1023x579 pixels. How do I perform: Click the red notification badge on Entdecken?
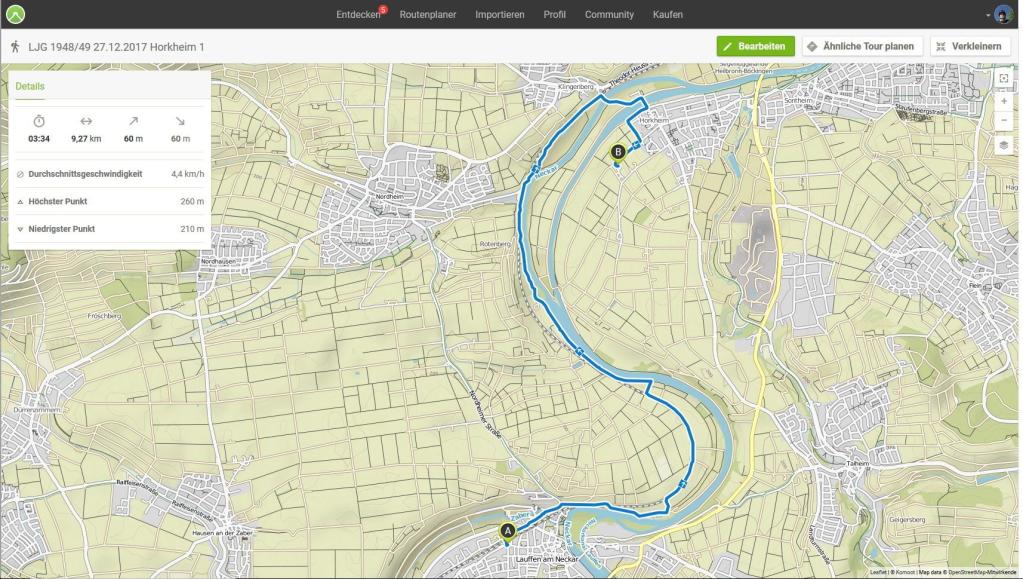click(384, 9)
